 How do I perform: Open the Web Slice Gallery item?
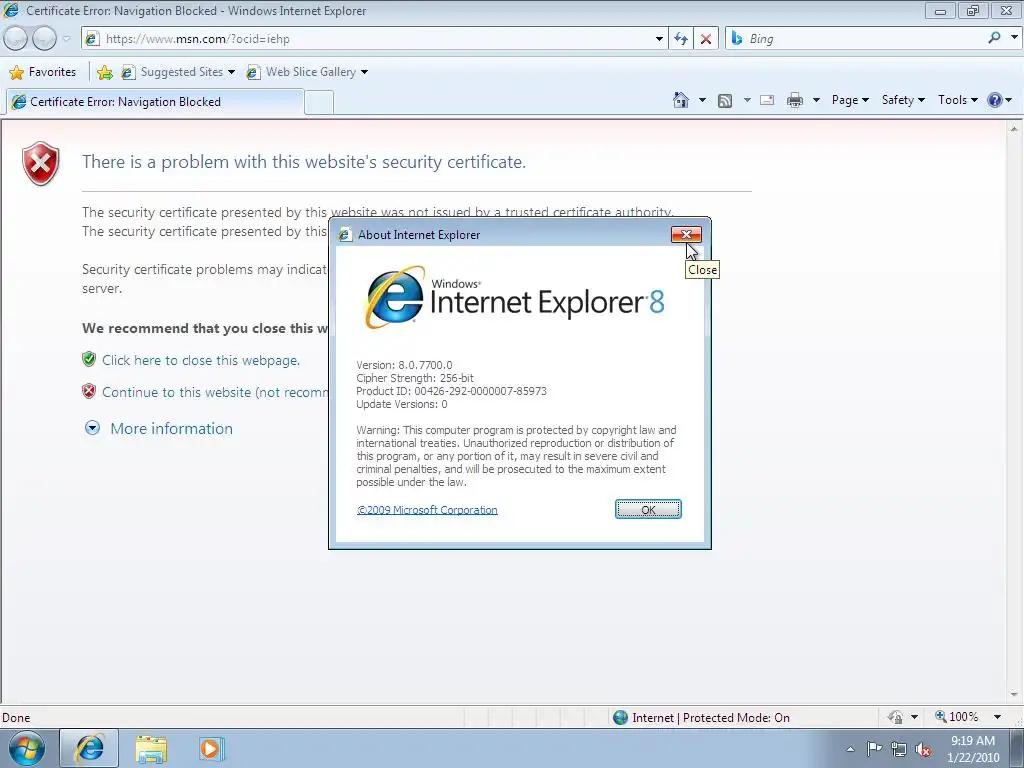tap(307, 72)
